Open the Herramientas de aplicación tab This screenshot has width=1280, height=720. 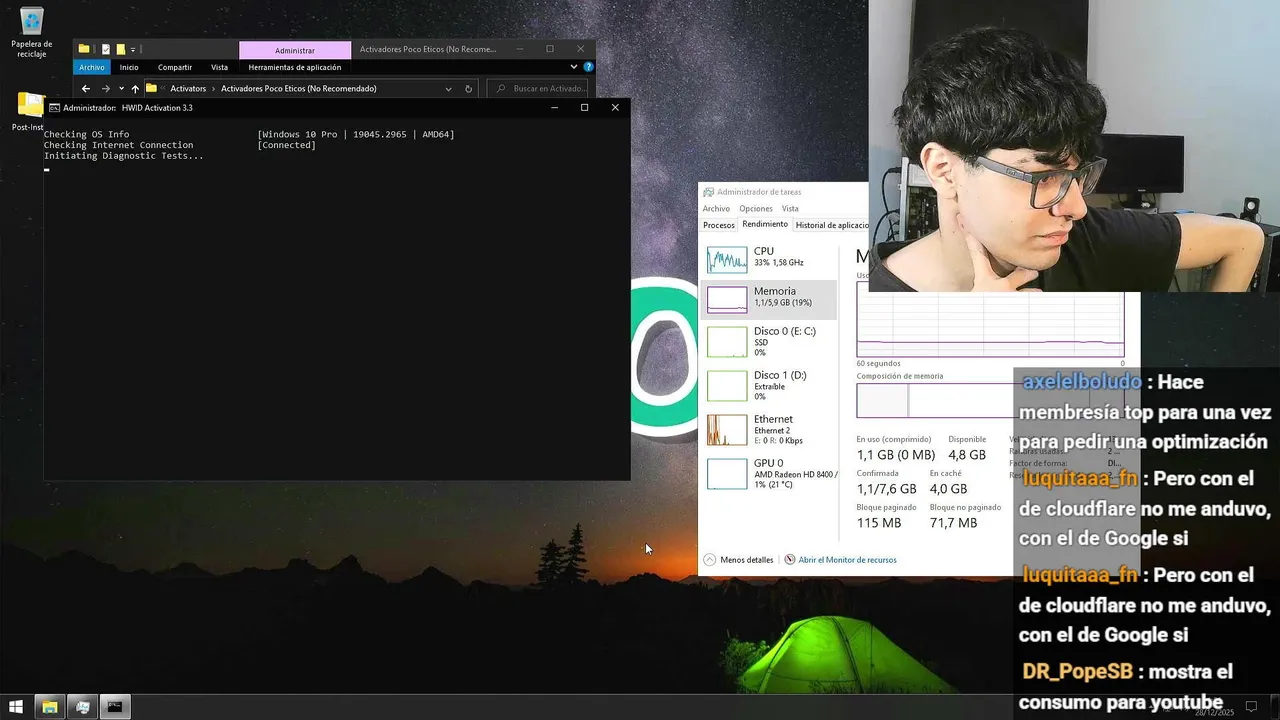pos(295,67)
